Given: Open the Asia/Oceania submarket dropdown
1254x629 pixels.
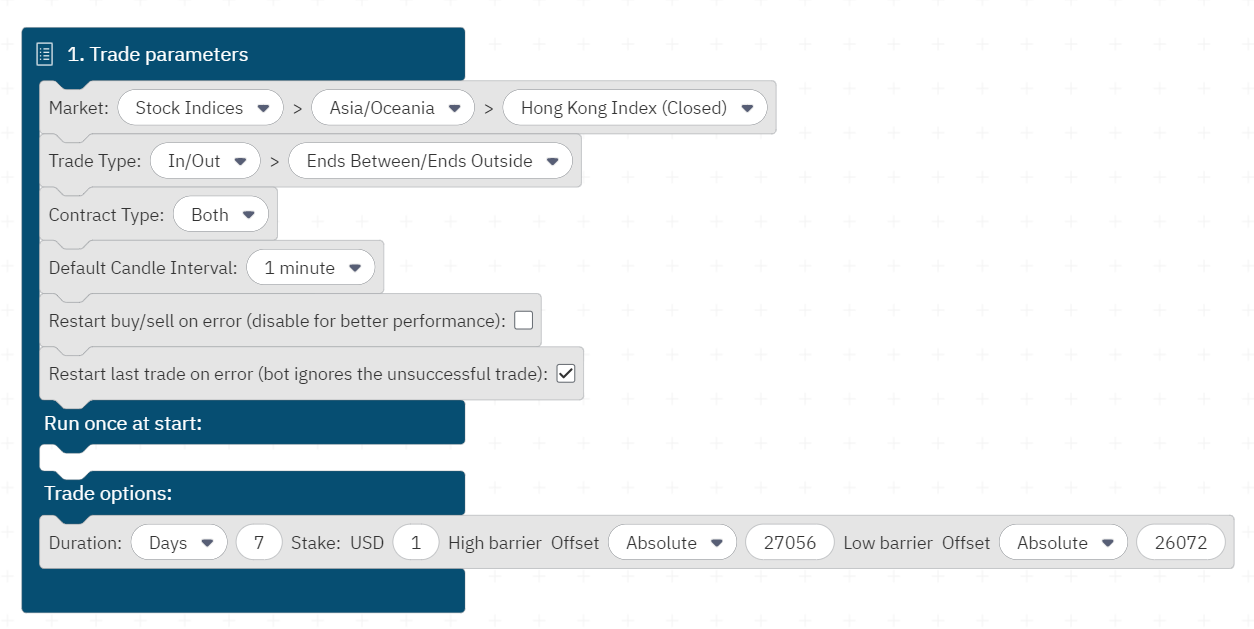Looking at the screenshot, I should 393,108.
